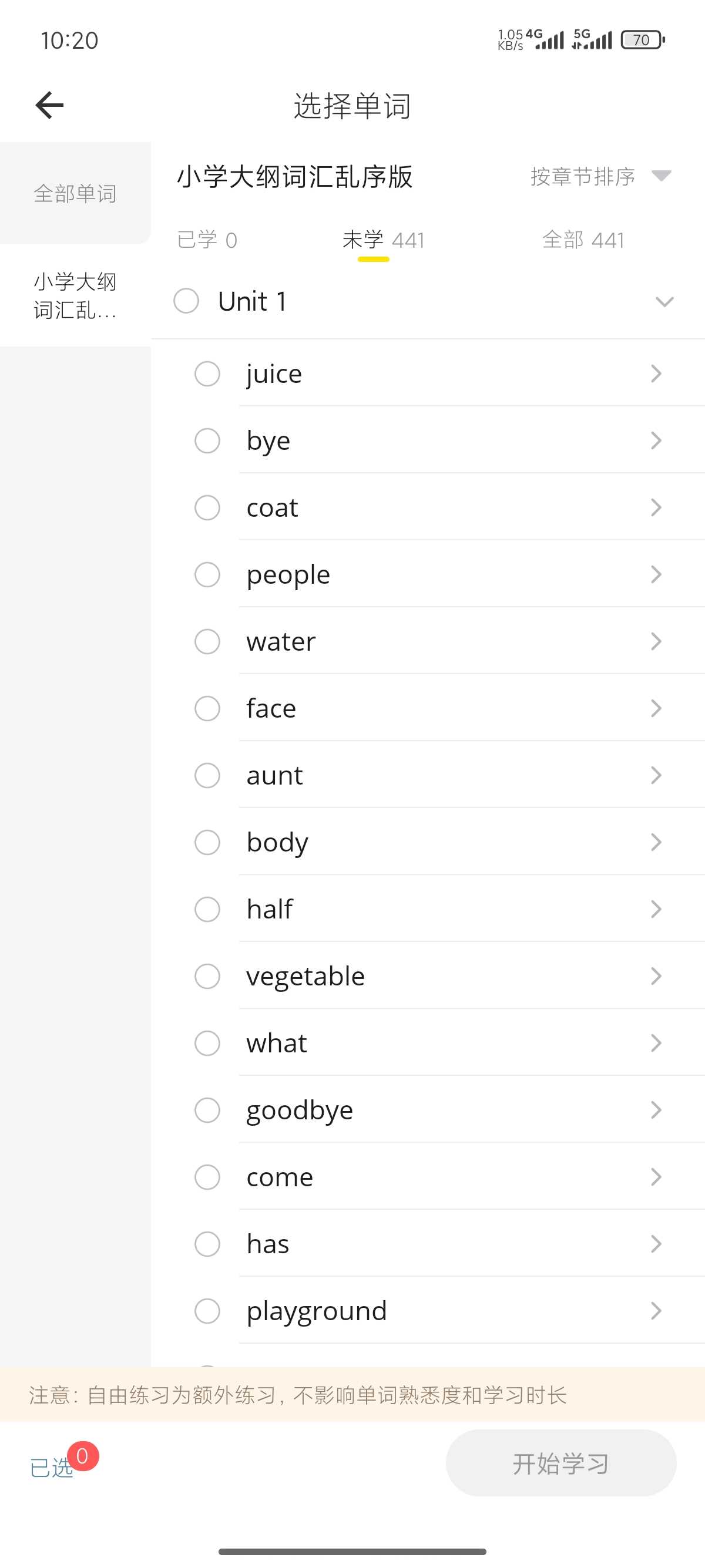Tap the word face in the list

tap(271, 708)
